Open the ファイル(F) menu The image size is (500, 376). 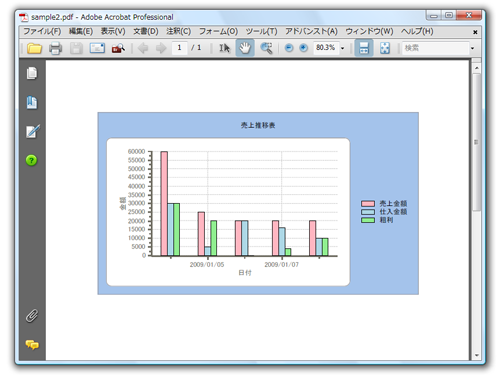(x=42, y=31)
